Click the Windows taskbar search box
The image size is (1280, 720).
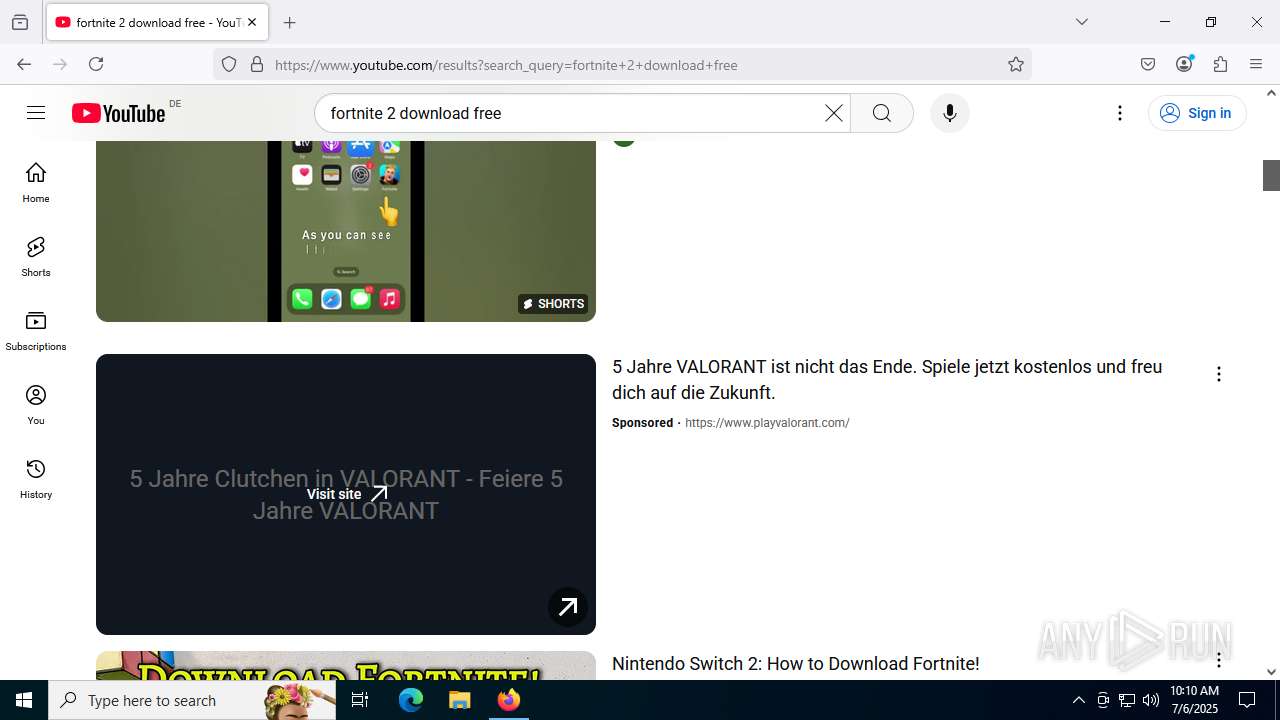(x=192, y=700)
